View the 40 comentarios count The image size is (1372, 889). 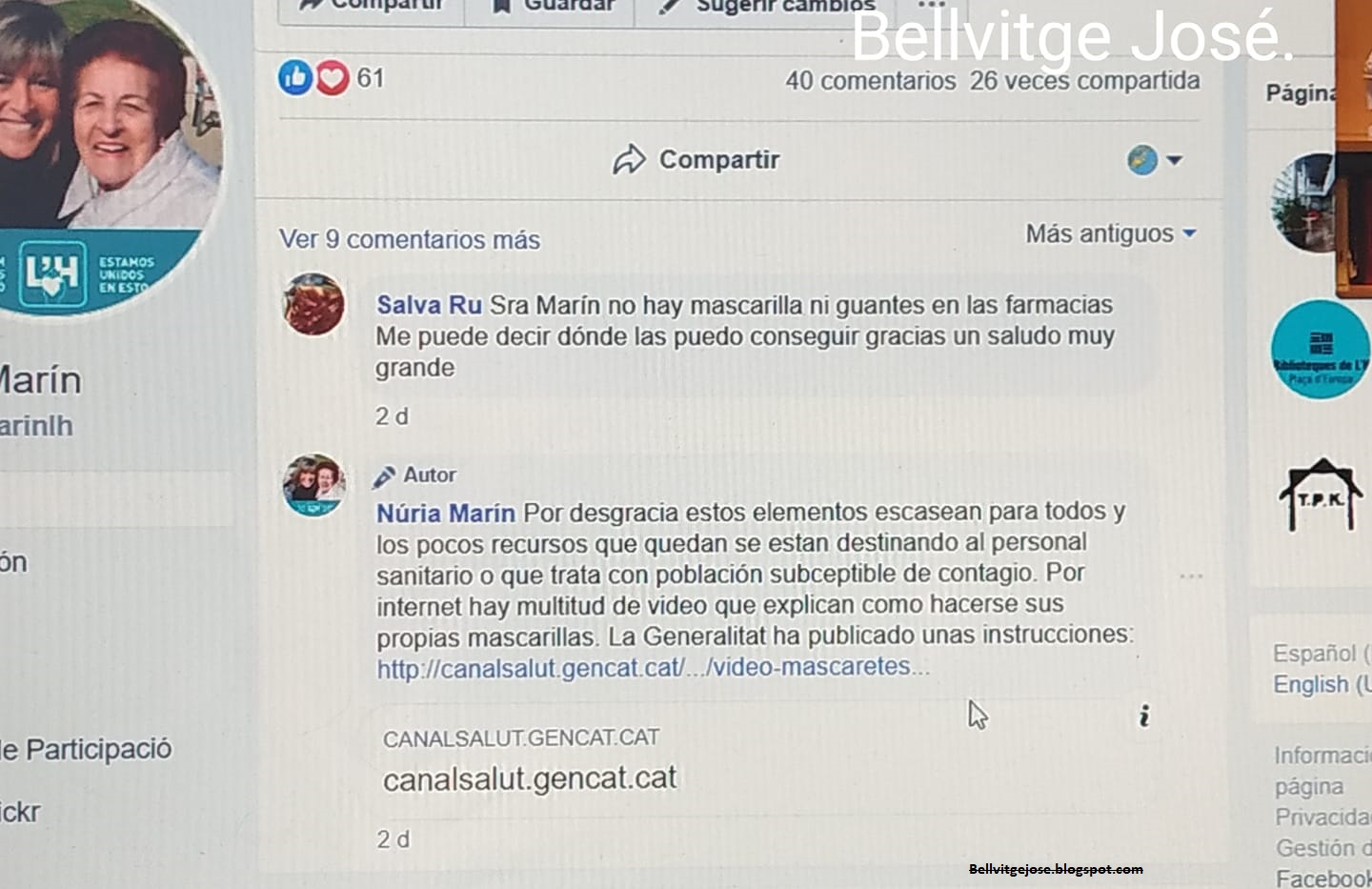click(x=871, y=81)
